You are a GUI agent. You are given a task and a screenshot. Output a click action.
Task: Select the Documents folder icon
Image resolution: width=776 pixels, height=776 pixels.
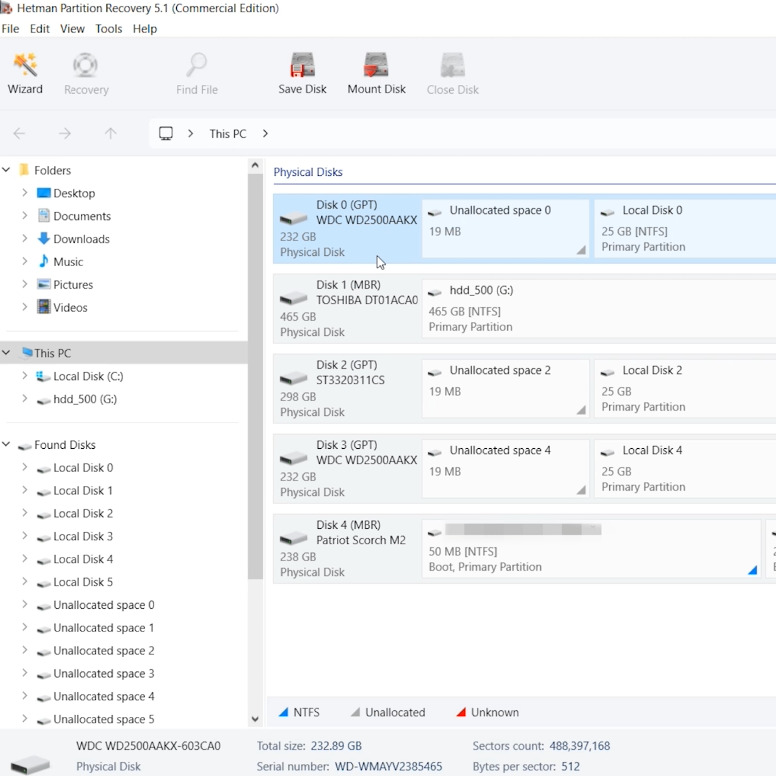pyautogui.click(x=44, y=216)
